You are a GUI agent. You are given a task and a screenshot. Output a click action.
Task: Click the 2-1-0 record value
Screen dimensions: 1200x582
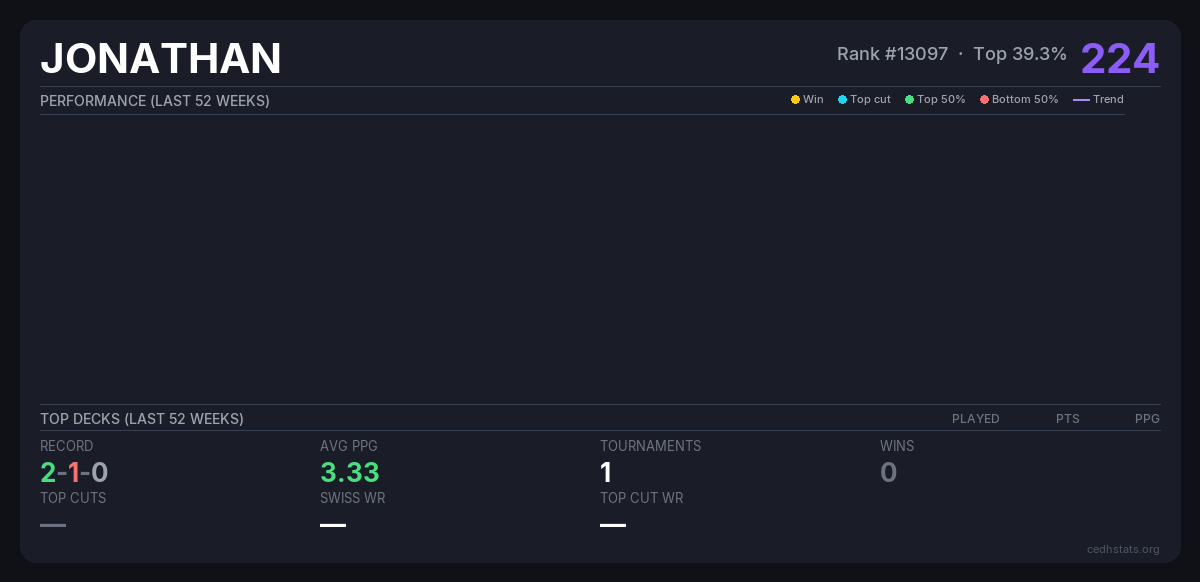74,472
